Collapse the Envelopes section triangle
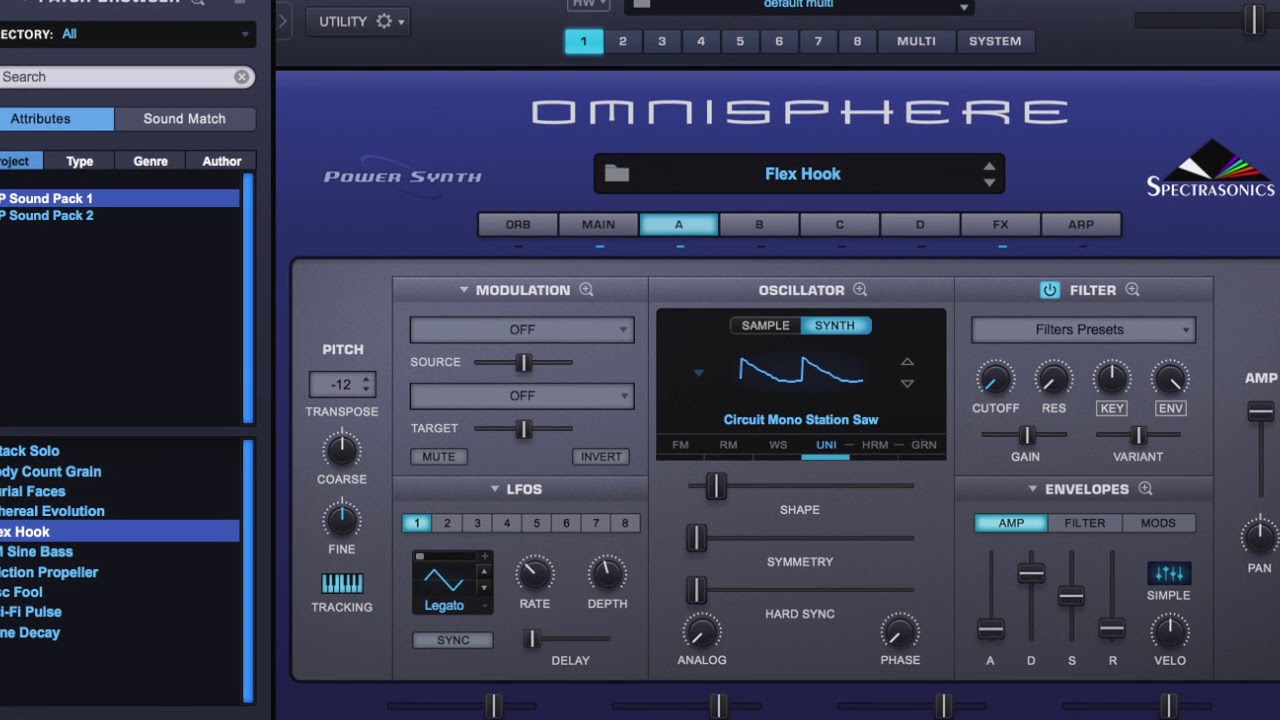The image size is (1280, 720). [x=1033, y=489]
